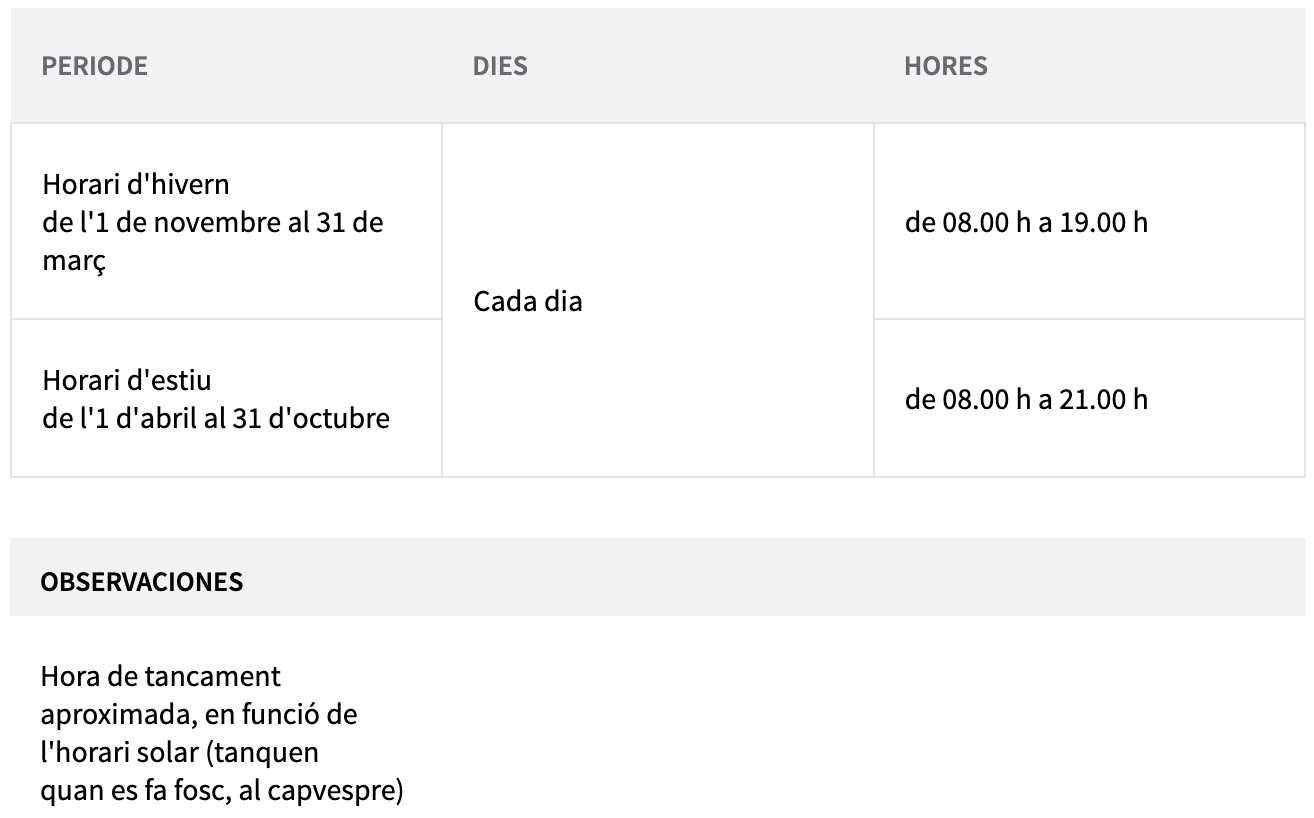Click the DIES column header
The image size is (1314, 818).
pos(500,66)
